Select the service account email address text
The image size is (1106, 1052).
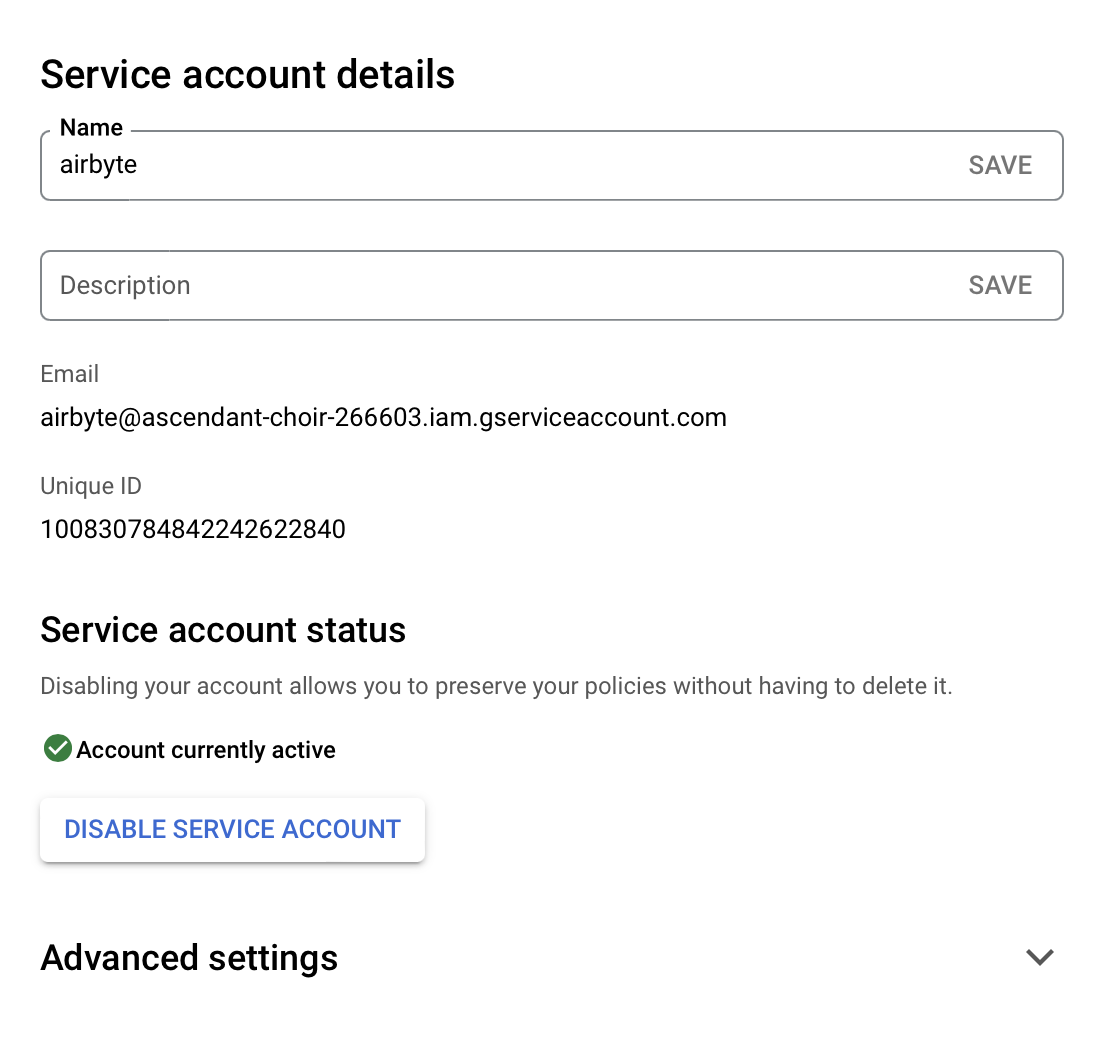[x=383, y=418]
